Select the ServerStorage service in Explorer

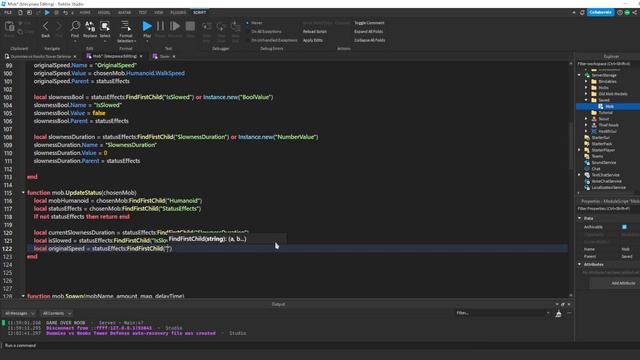(x=604, y=75)
